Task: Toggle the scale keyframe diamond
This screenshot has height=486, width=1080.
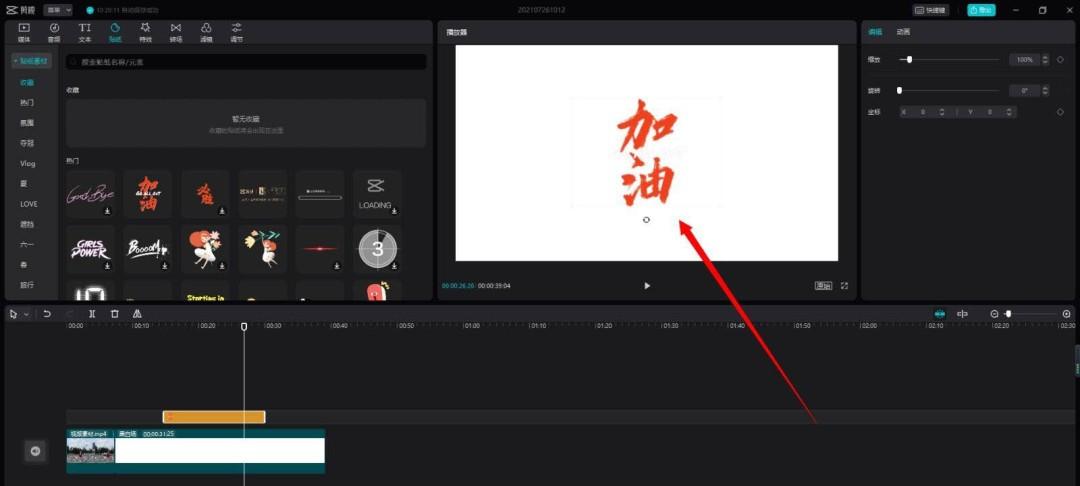Action: click(x=1060, y=60)
